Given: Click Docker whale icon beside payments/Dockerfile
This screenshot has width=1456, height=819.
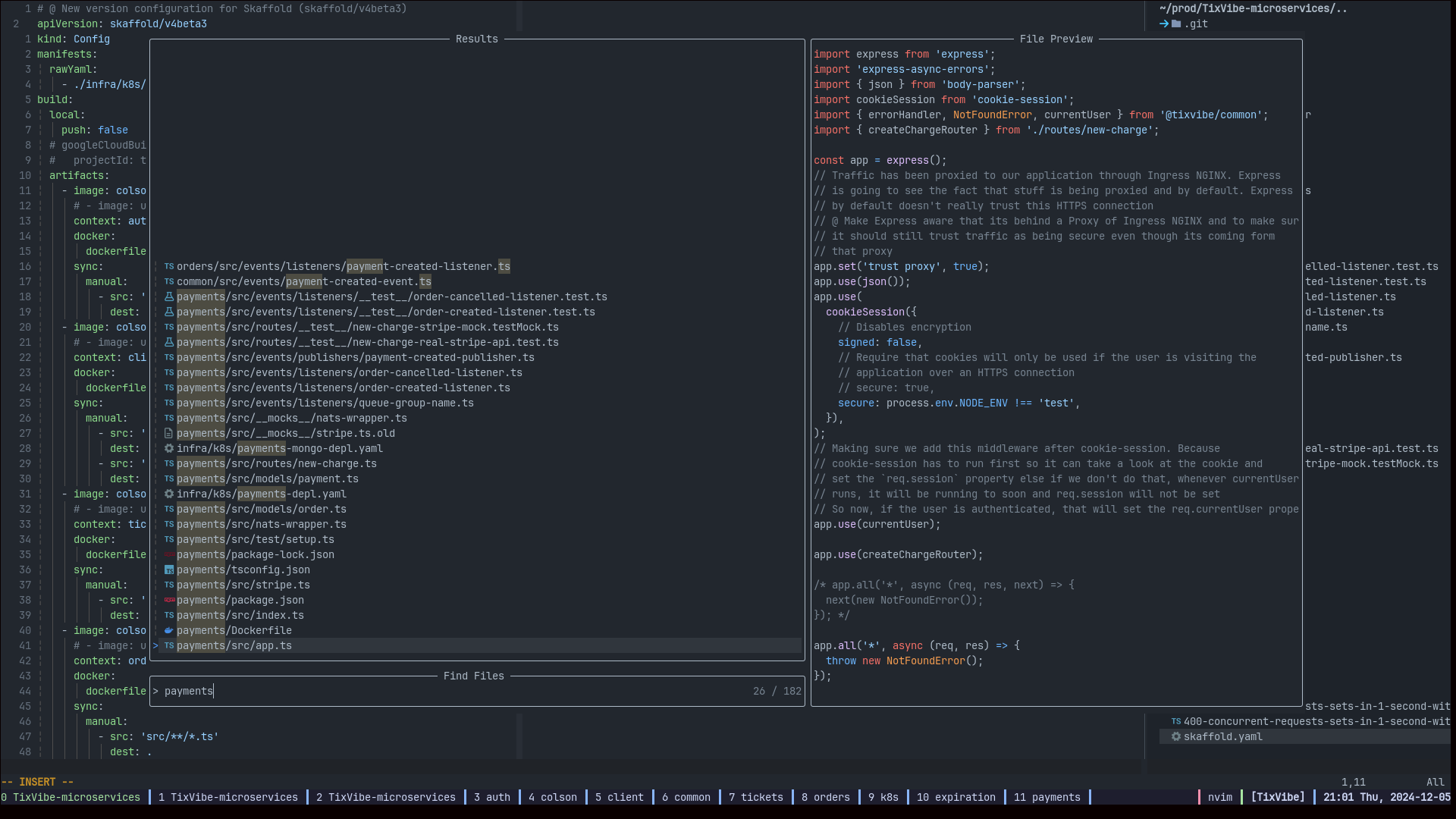Looking at the screenshot, I should click(169, 630).
